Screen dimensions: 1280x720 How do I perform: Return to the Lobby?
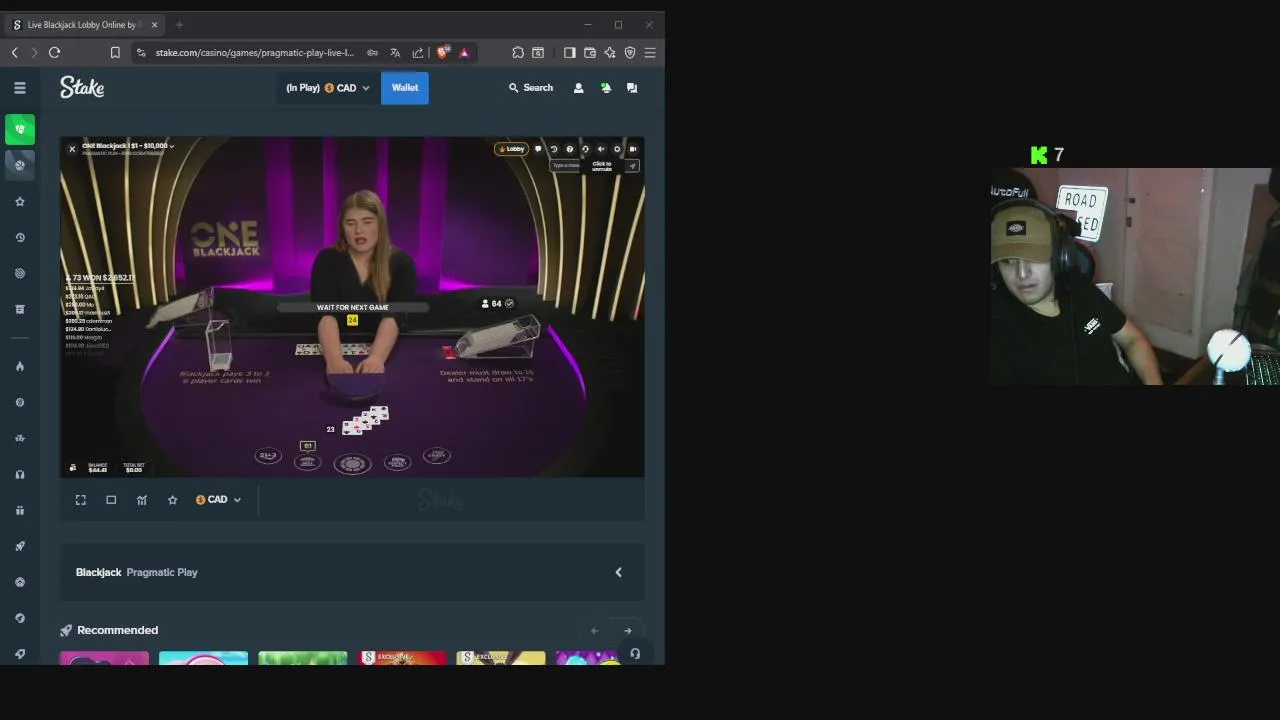pyautogui.click(x=511, y=149)
